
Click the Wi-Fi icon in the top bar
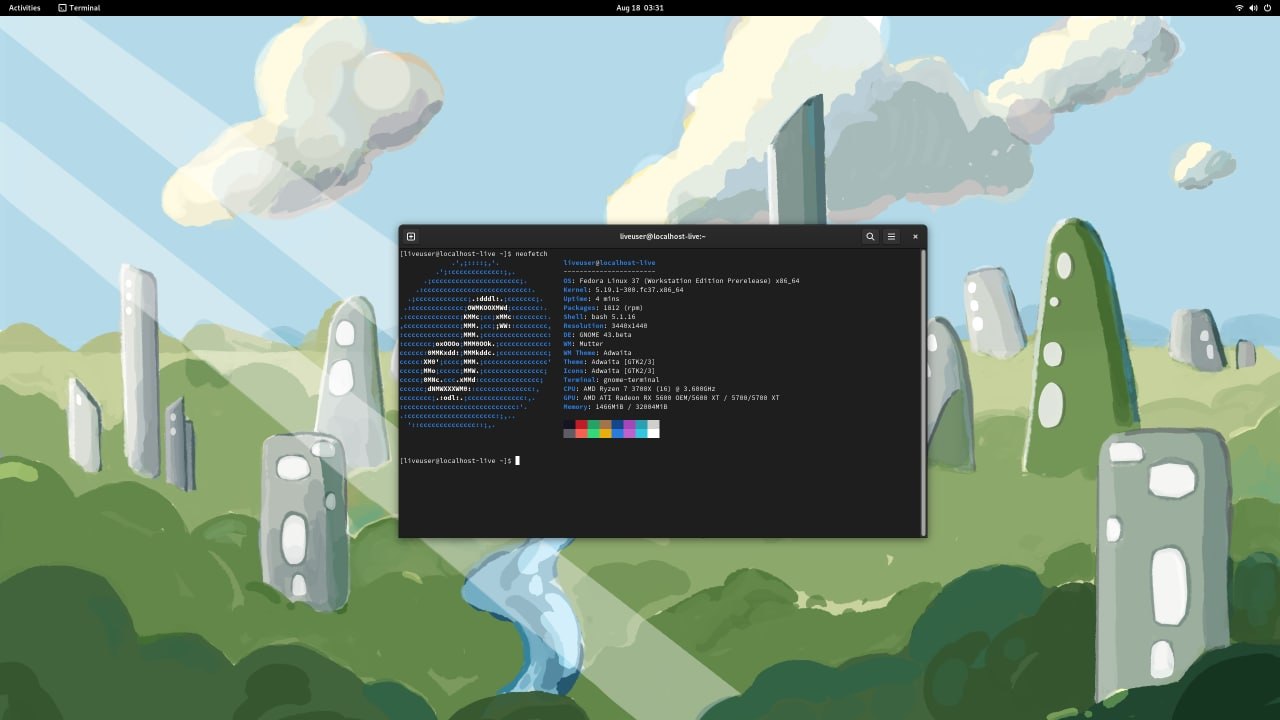pyautogui.click(x=1239, y=8)
